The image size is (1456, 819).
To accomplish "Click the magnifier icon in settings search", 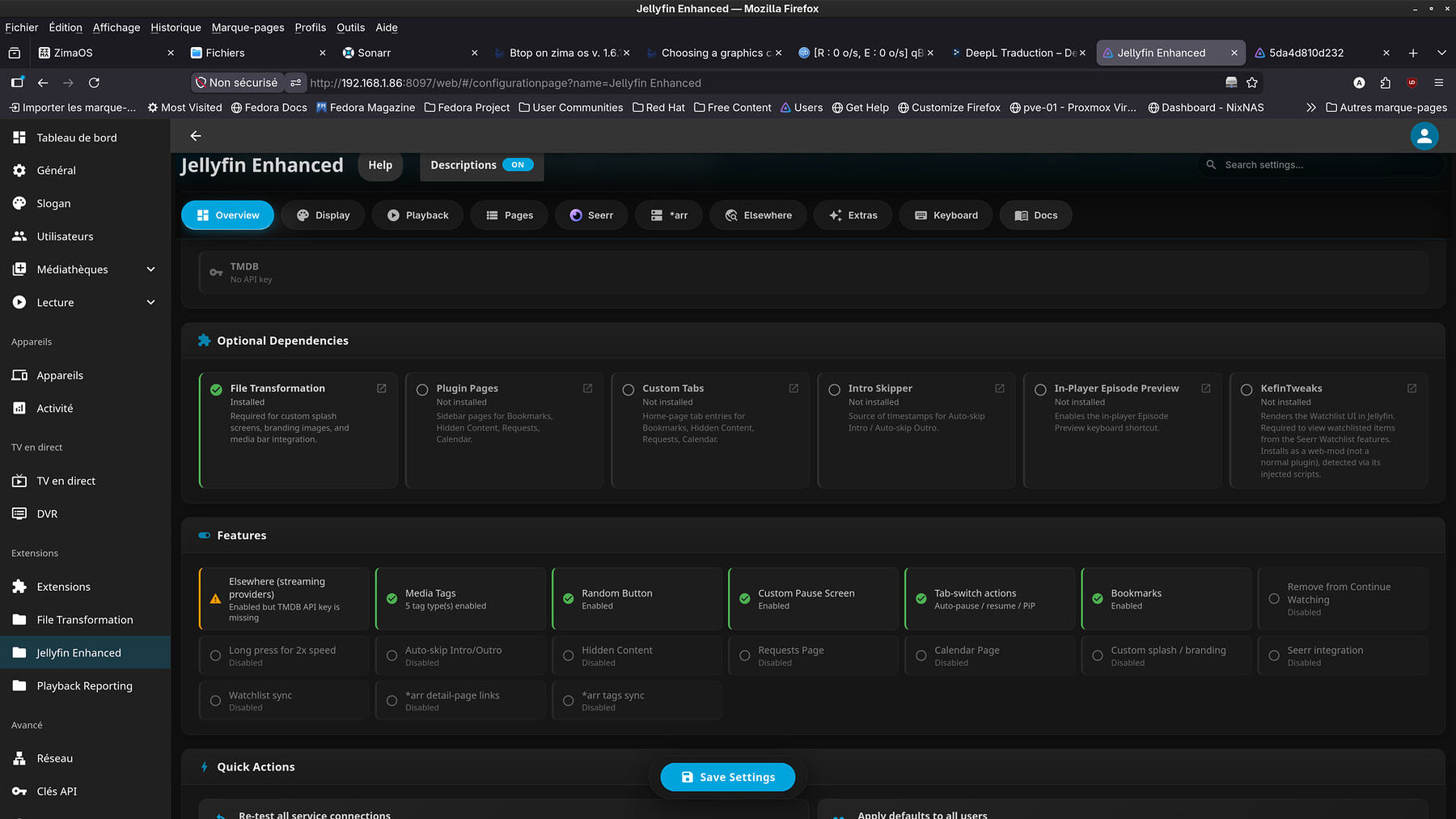I will tap(1211, 165).
